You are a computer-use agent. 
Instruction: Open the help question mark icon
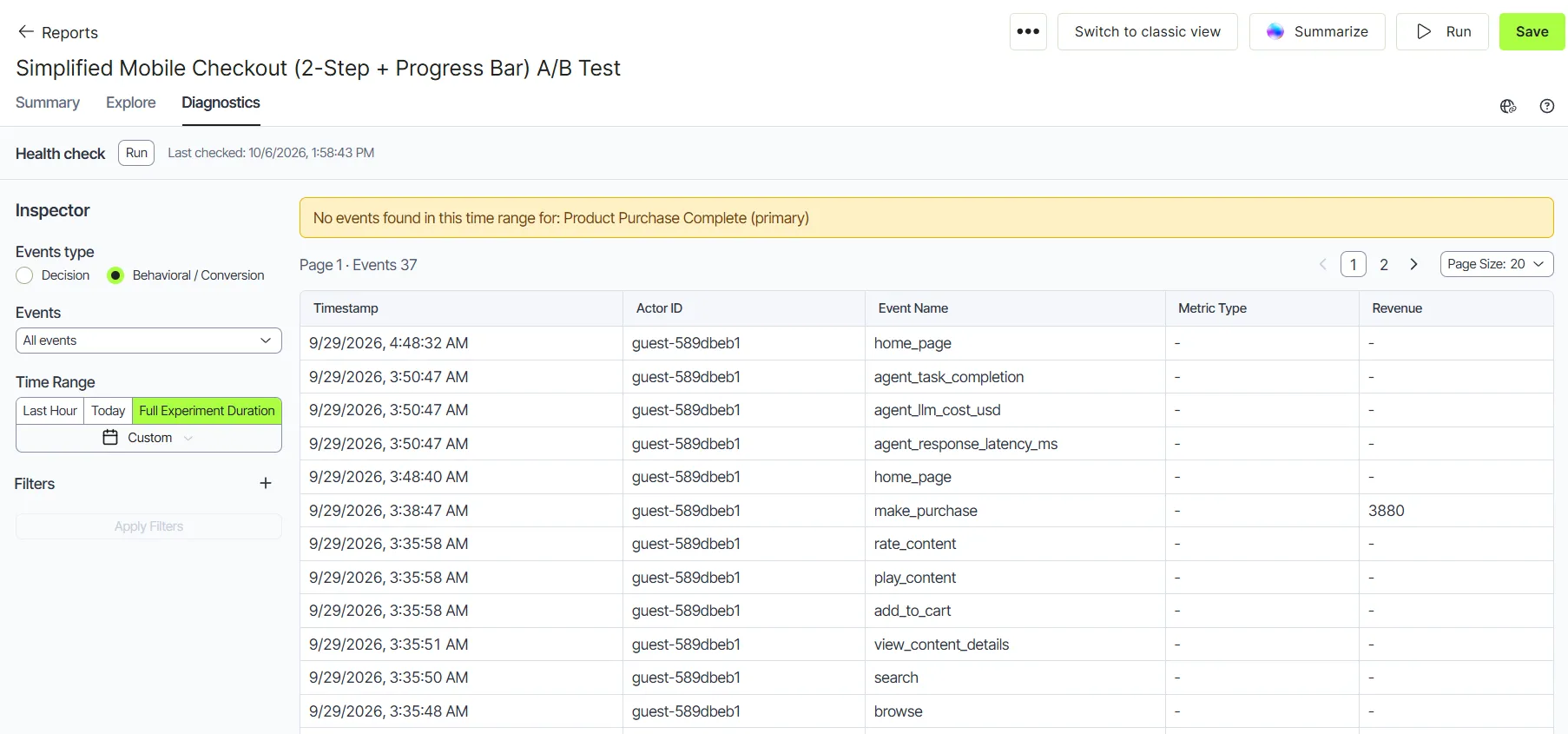1546,106
